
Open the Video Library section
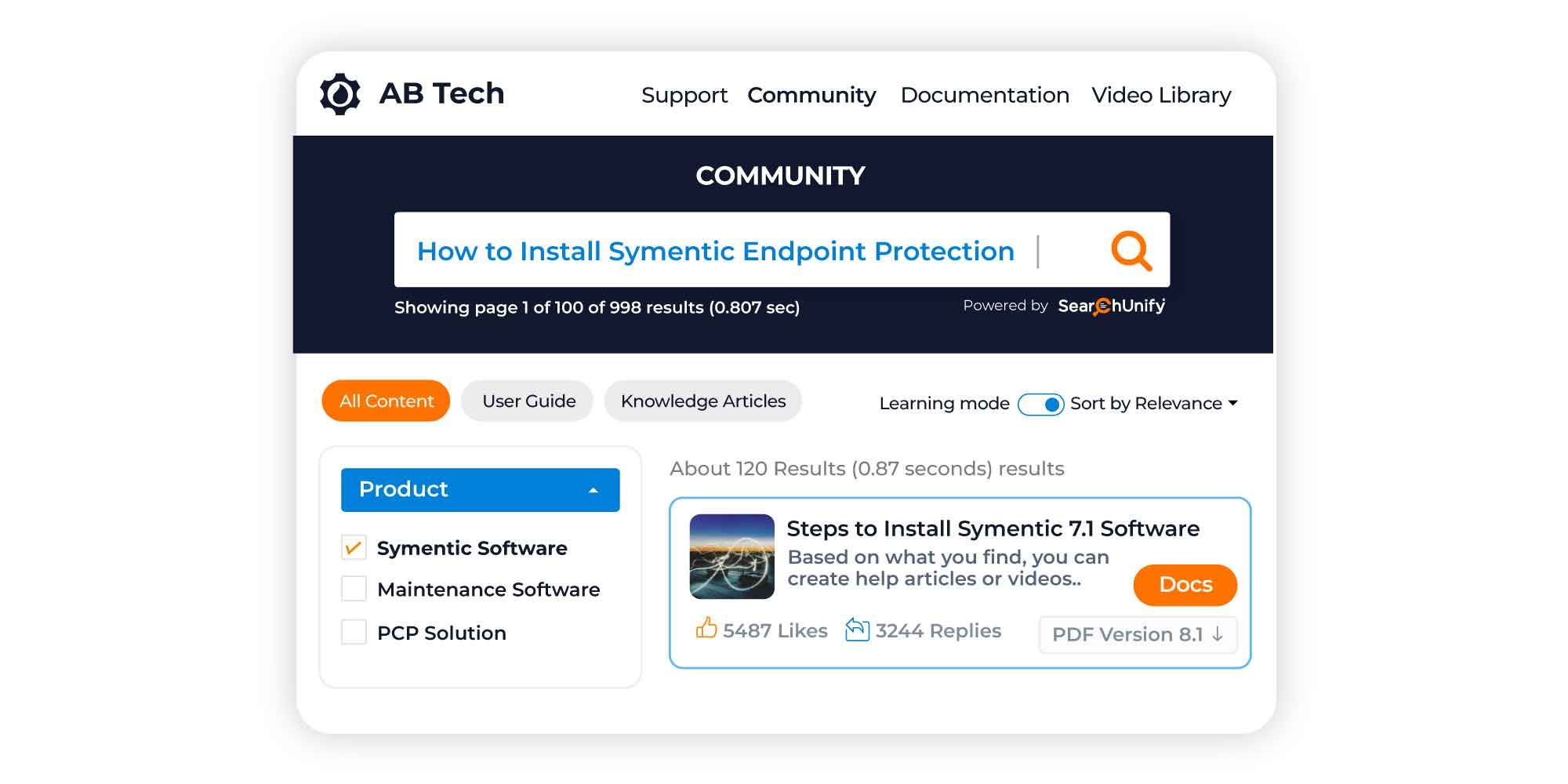1161,95
